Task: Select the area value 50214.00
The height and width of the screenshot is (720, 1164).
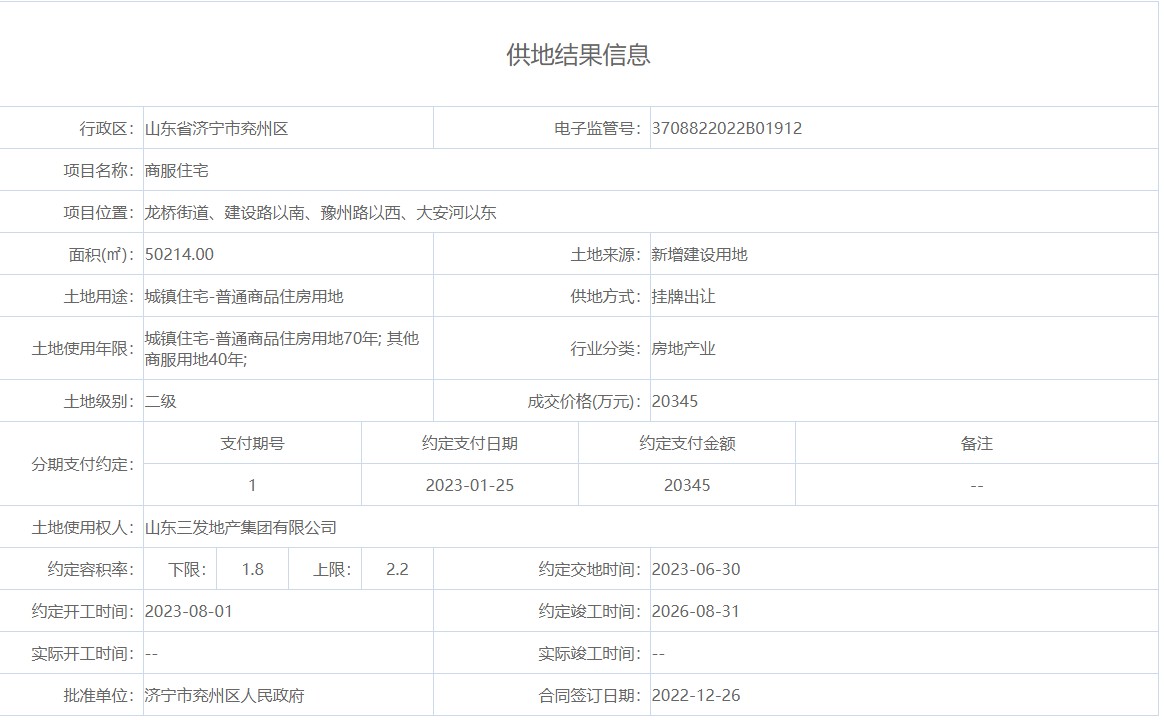Action: pos(179,255)
